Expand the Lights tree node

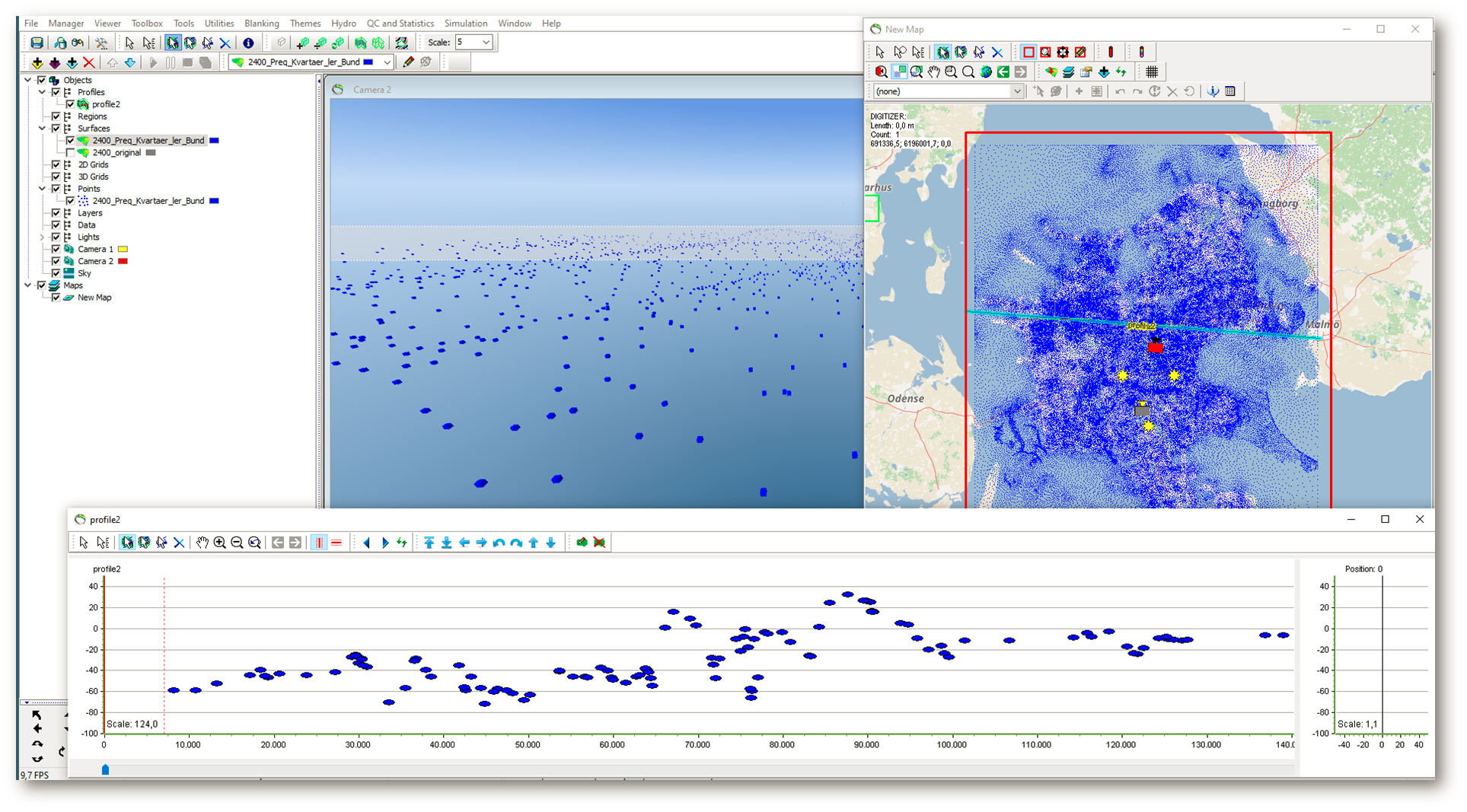(43, 237)
